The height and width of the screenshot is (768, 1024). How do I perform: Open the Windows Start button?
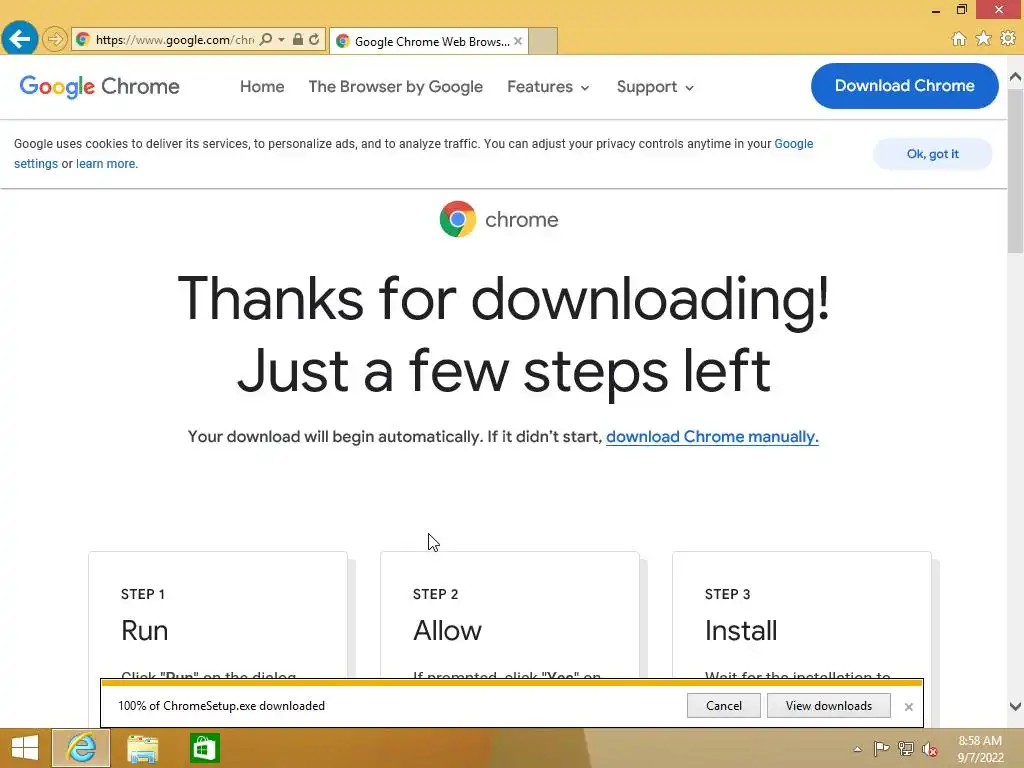point(25,748)
